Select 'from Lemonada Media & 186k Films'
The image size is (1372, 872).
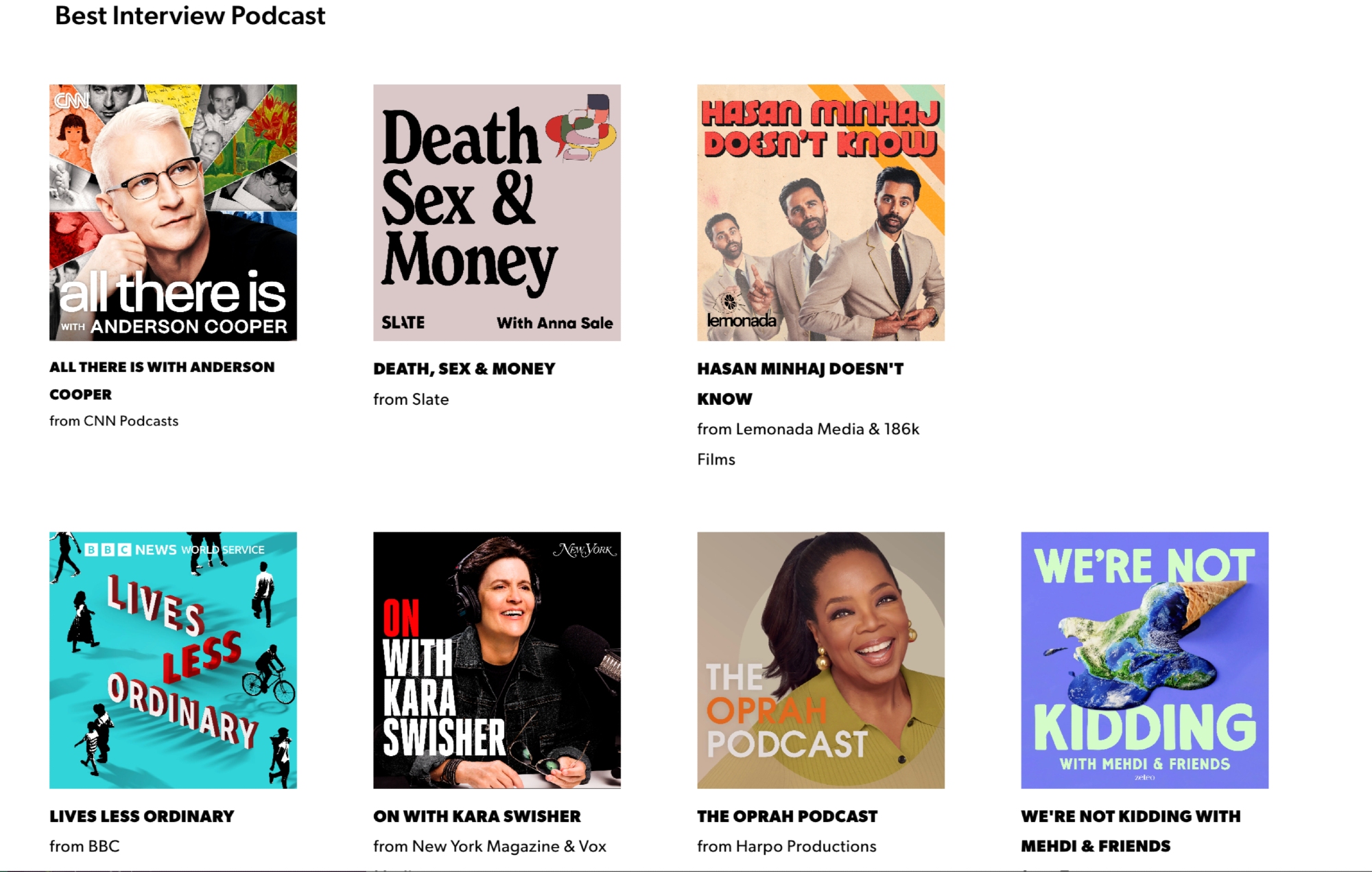point(808,444)
